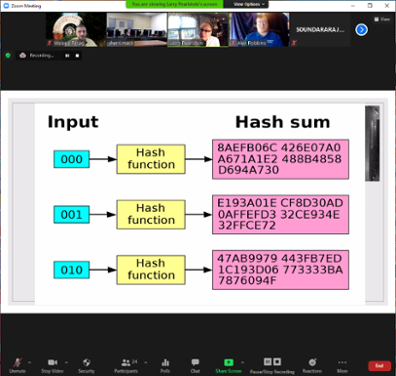This screenshot has width=396, height=376.
Task: Click the green encryption shield icon
Action: (8, 55)
